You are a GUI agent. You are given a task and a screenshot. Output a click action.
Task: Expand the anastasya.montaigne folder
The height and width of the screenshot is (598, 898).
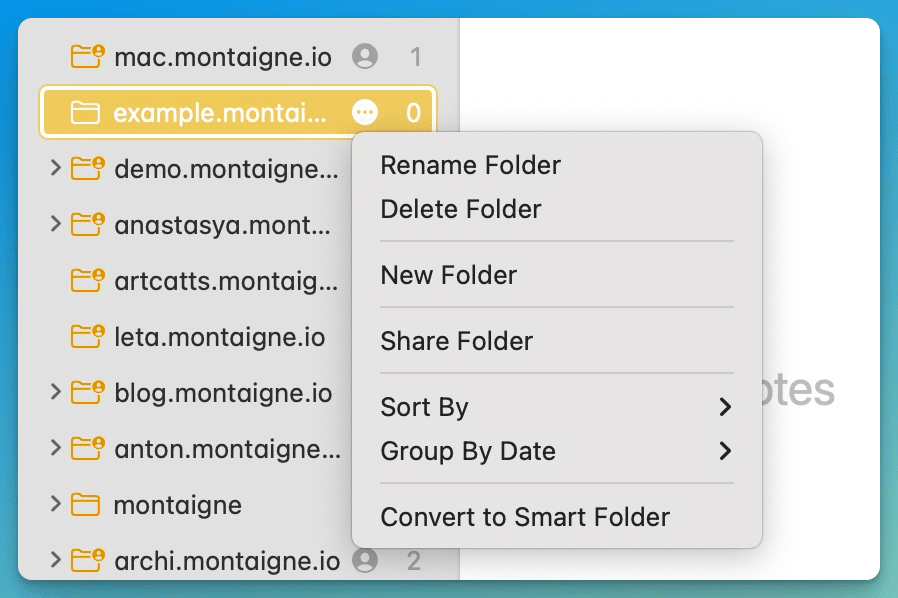56,225
